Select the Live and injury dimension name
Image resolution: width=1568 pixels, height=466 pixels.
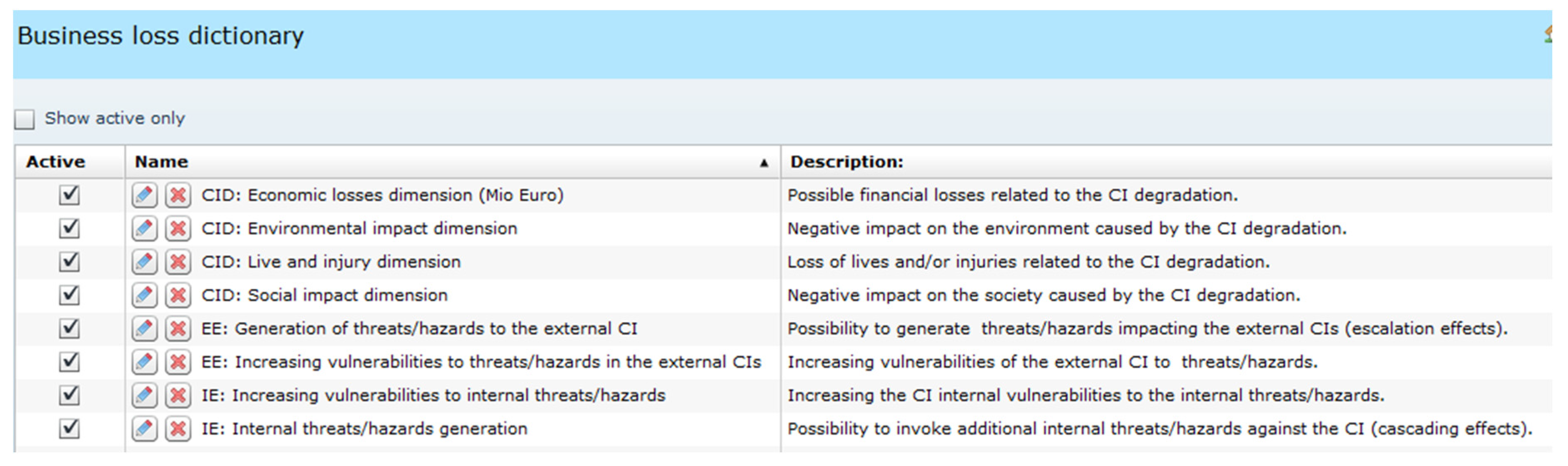353,262
